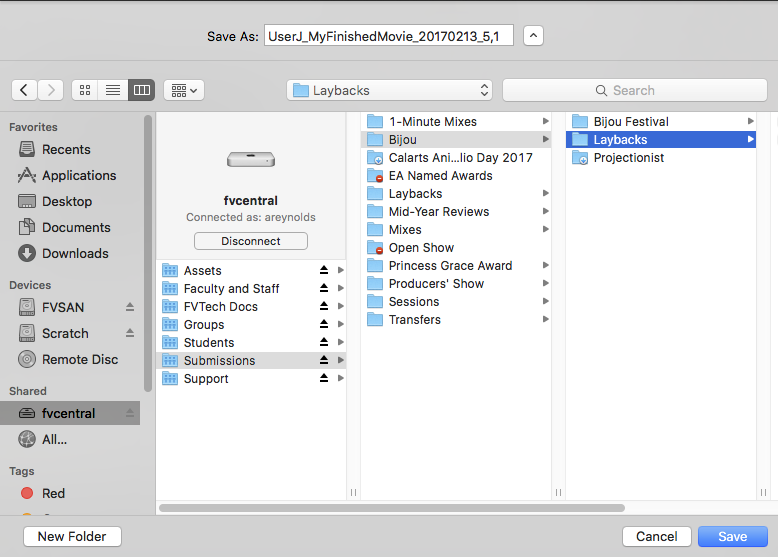778x557 pixels.
Task: Eject fvcentral in the sidebar
Action: click(x=130, y=413)
